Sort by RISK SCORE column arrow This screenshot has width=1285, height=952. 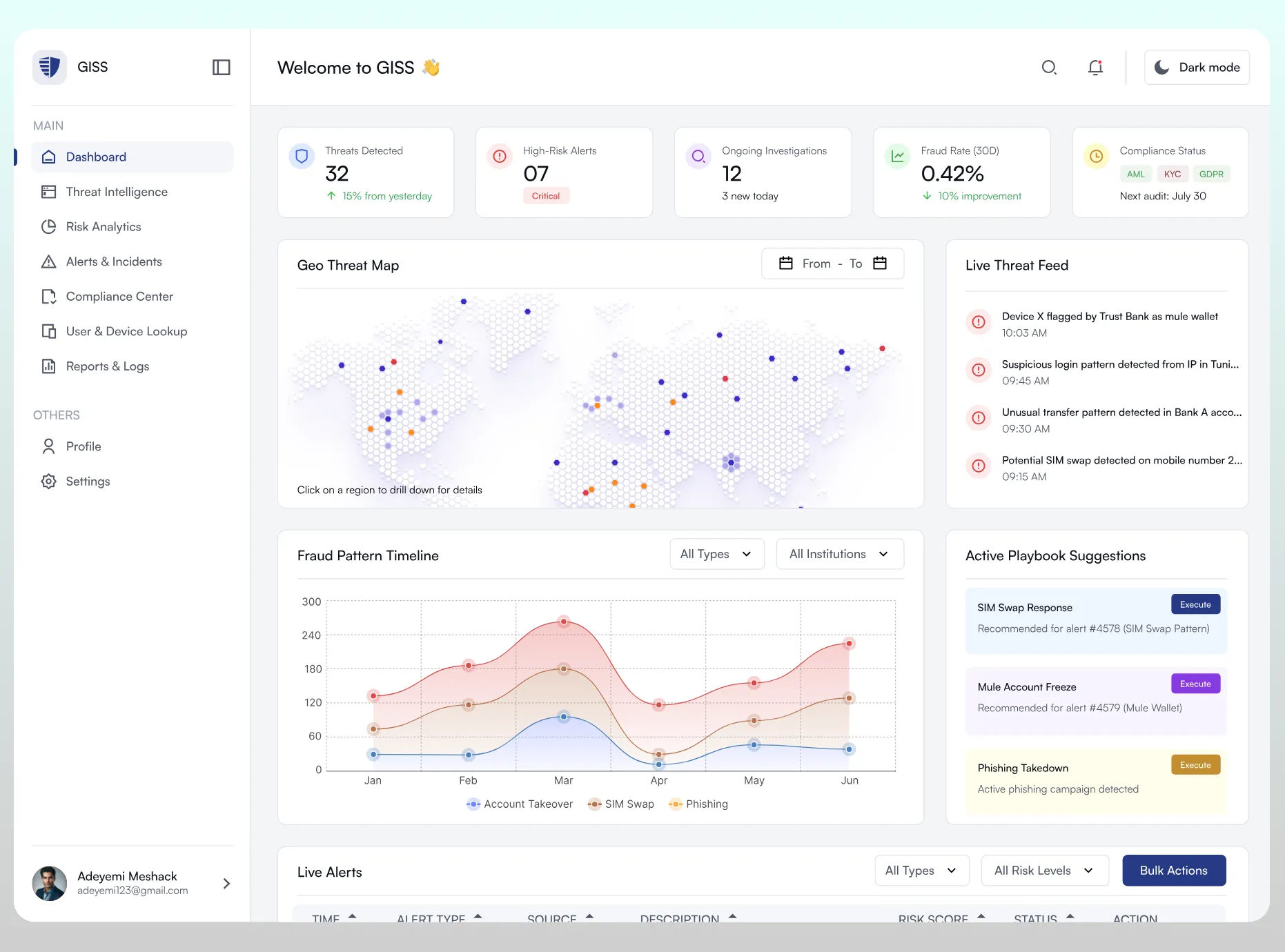pos(981,917)
